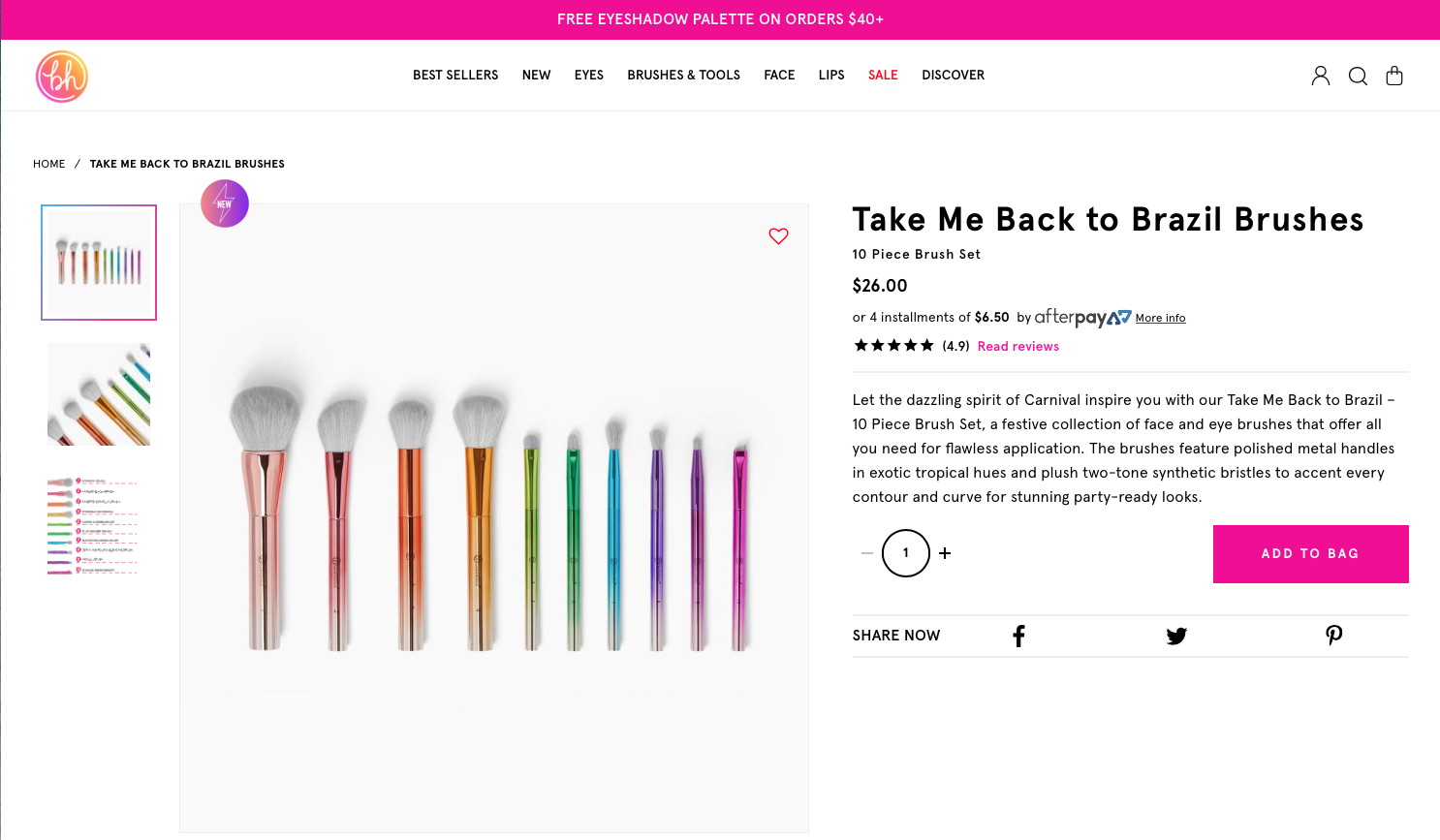Screen dimensions: 1440x840
Task: Add product to wishlist with heart icon
Action: click(x=778, y=235)
